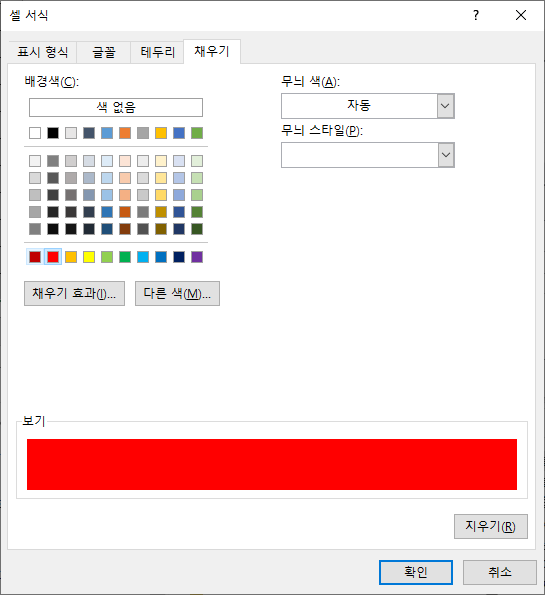Pick the lightest green tint swatch
The image size is (545, 595).
197,161
